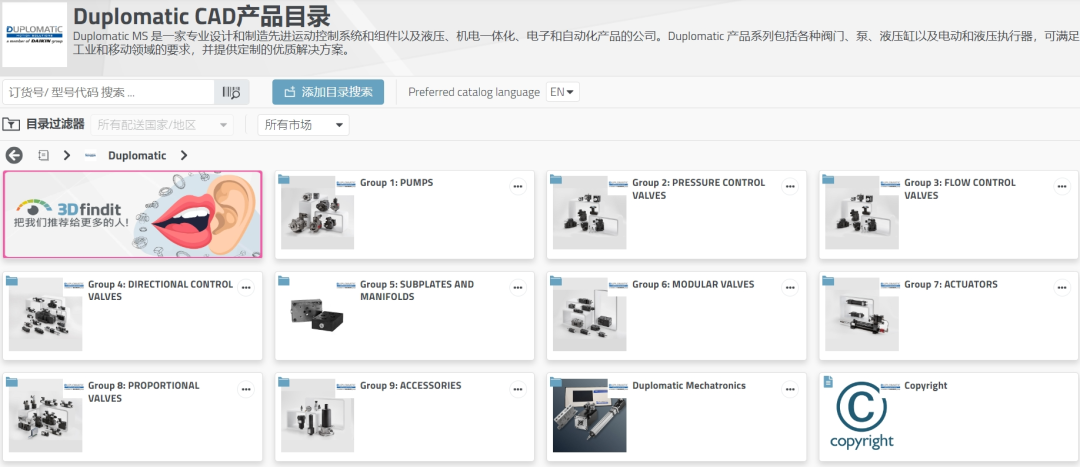This screenshot has height=467, width=1080.
Task: Click Duplomatic breadcrumb link
Action: click(137, 156)
